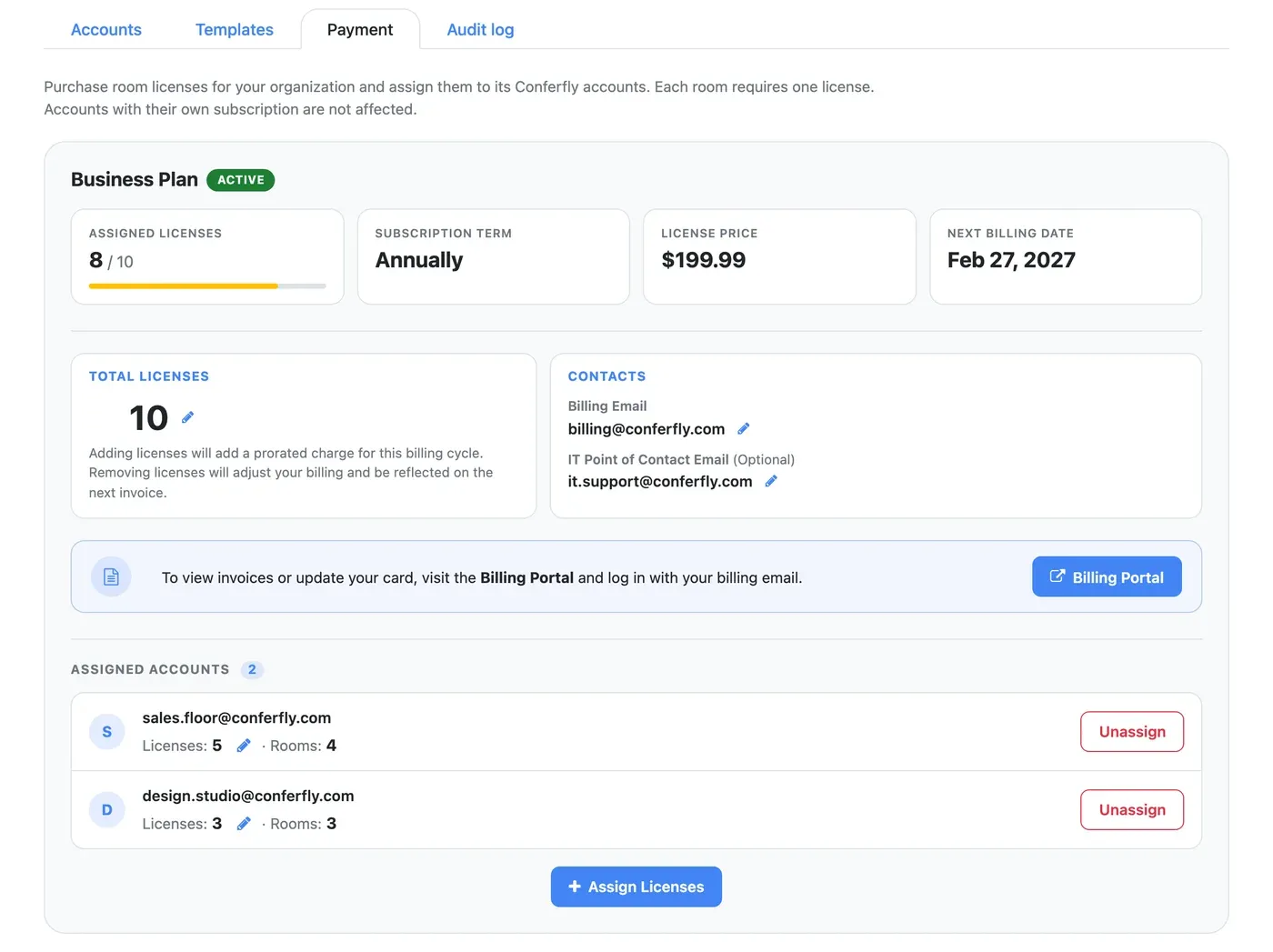Click the $199.99 license price value
This screenshot has height=952, width=1273.
(x=704, y=260)
